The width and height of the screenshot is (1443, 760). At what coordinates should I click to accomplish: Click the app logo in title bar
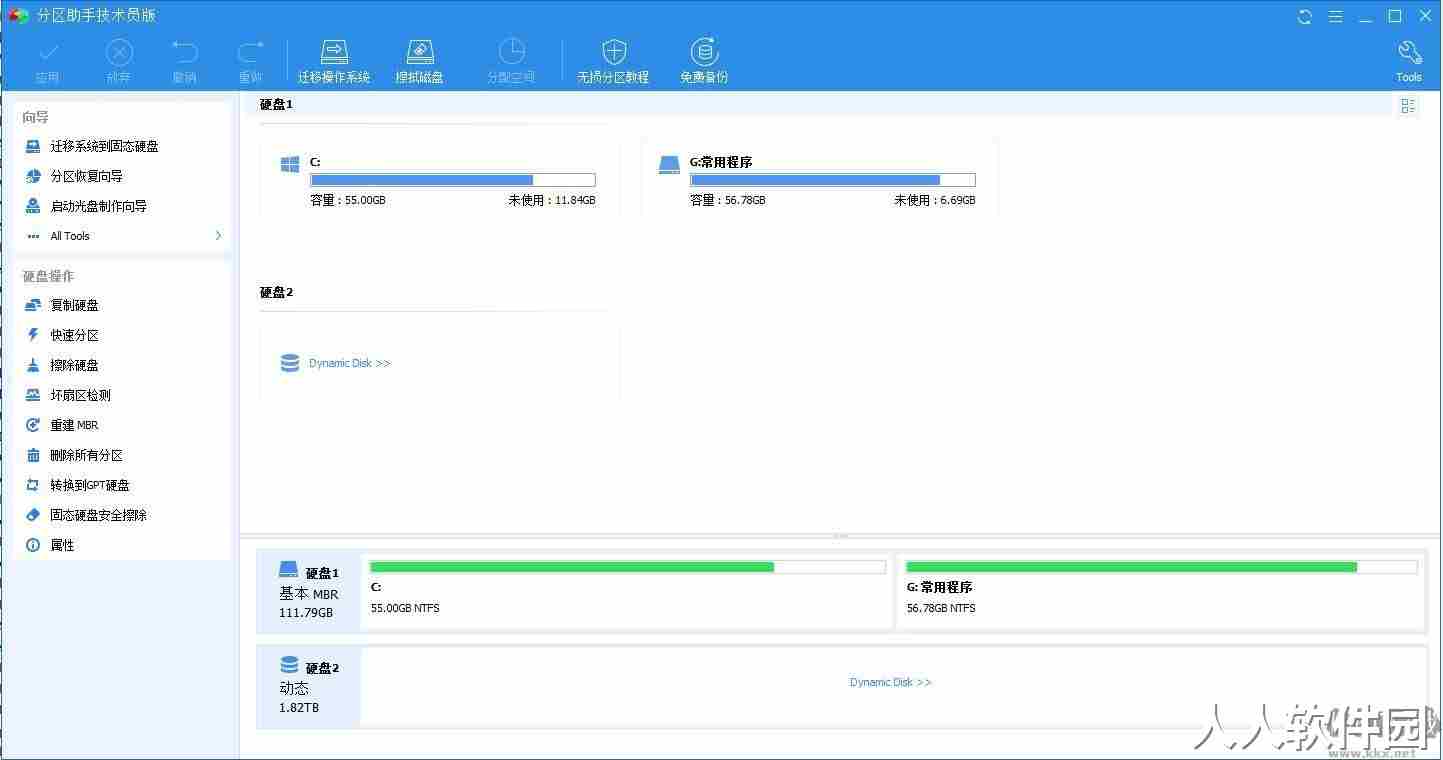18,16
